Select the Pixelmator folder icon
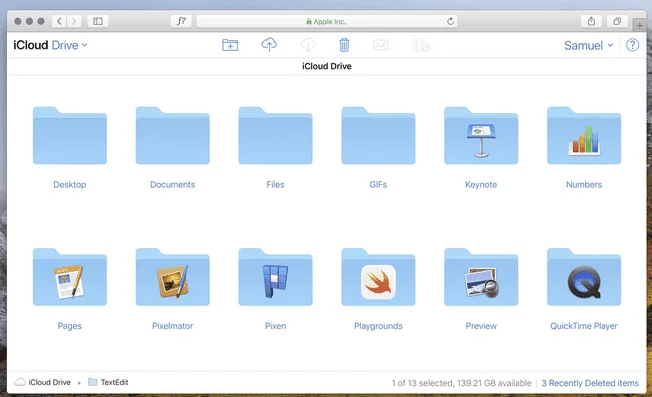 [x=173, y=277]
